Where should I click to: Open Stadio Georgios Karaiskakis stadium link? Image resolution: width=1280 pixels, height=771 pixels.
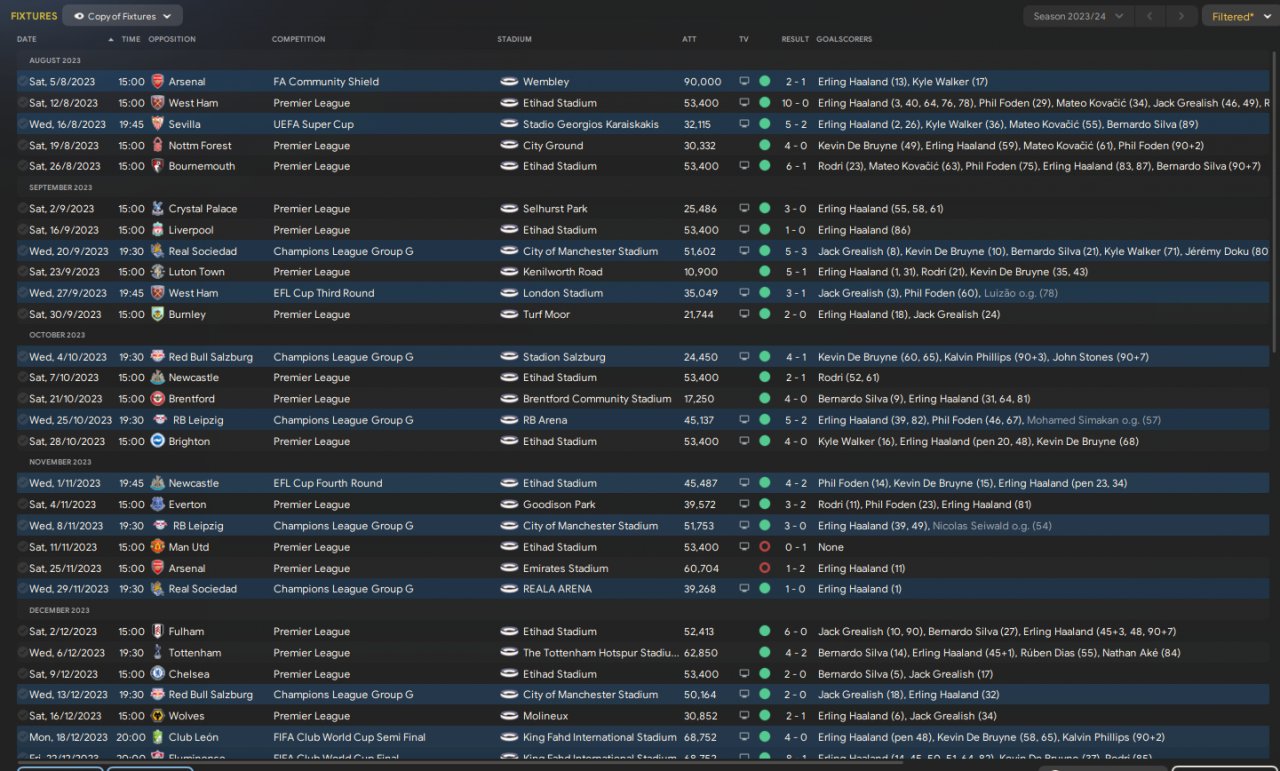[590, 124]
